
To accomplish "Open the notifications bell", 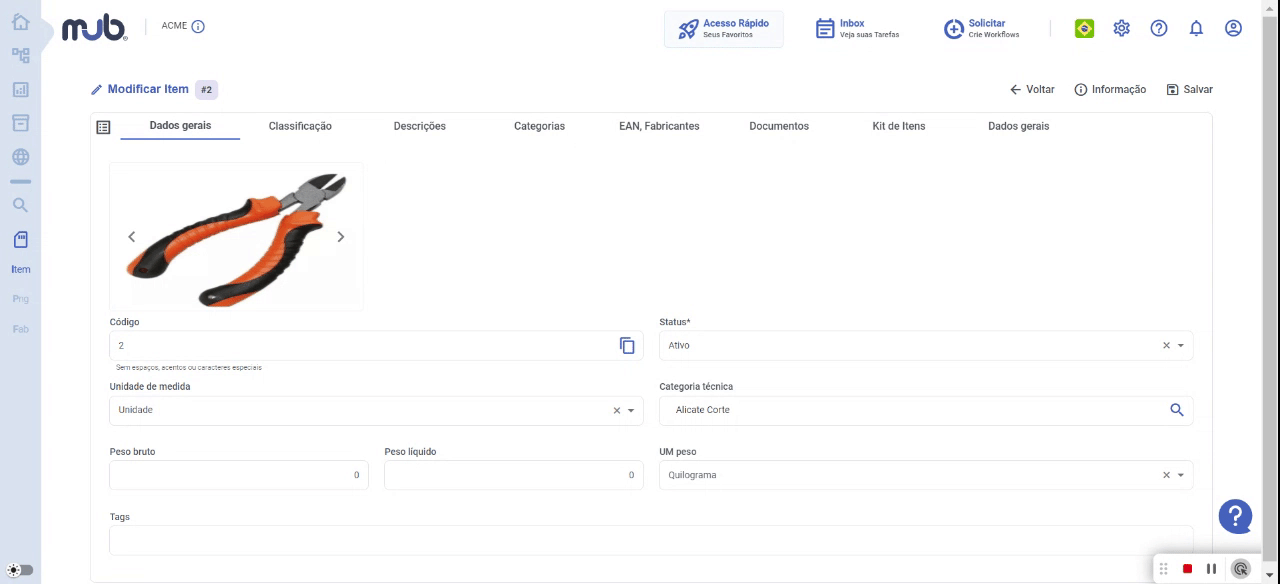I will (x=1196, y=28).
